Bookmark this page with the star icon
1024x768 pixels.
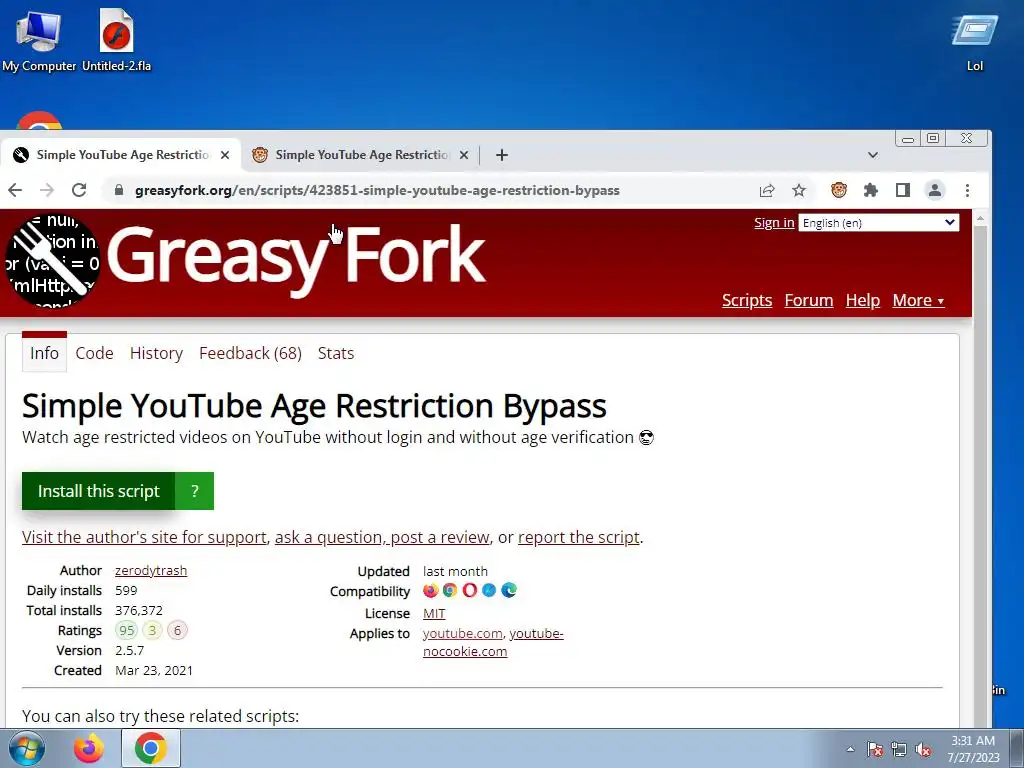click(x=799, y=190)
